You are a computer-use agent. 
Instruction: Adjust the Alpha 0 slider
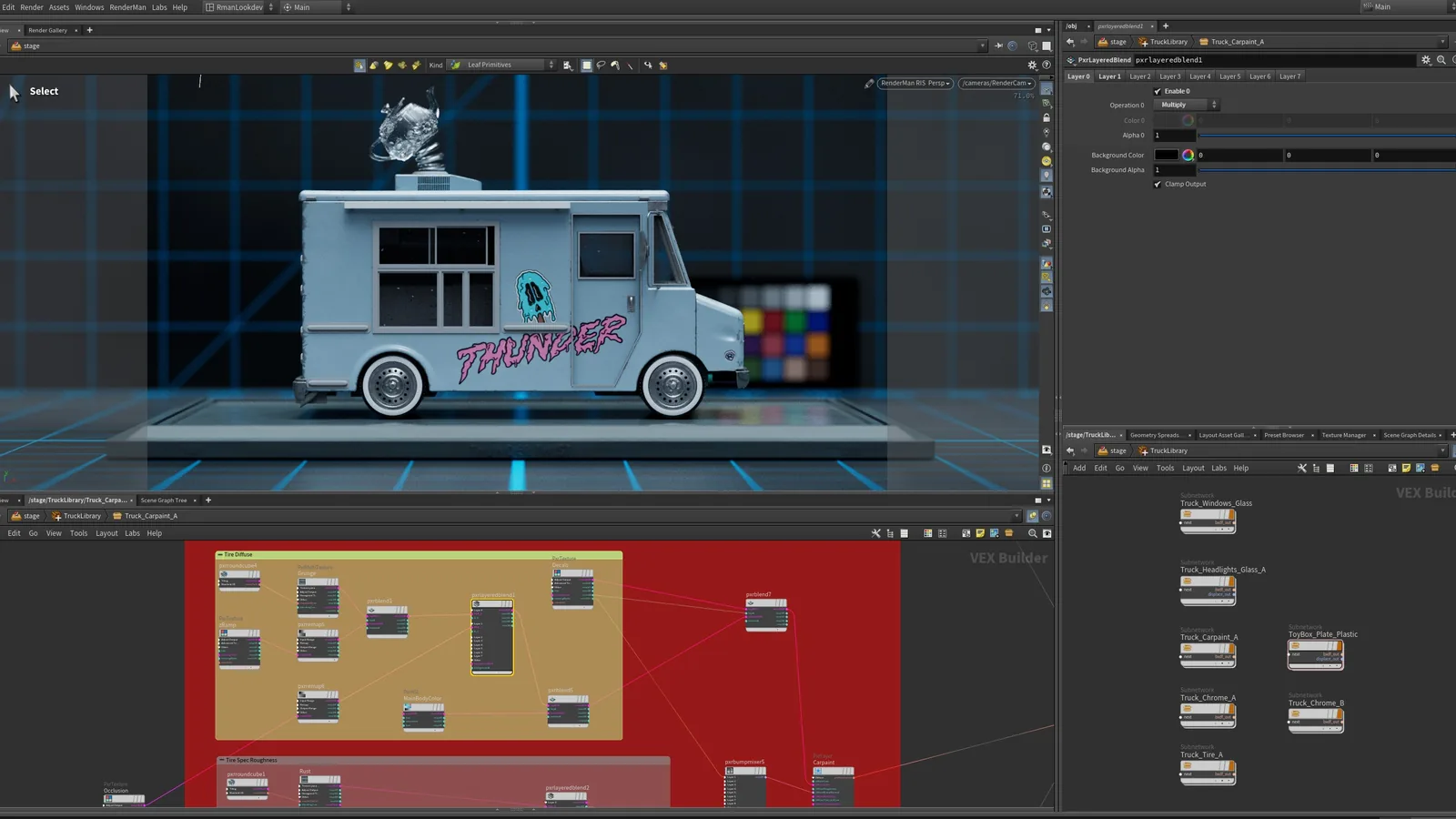[x=1327, y=136]
